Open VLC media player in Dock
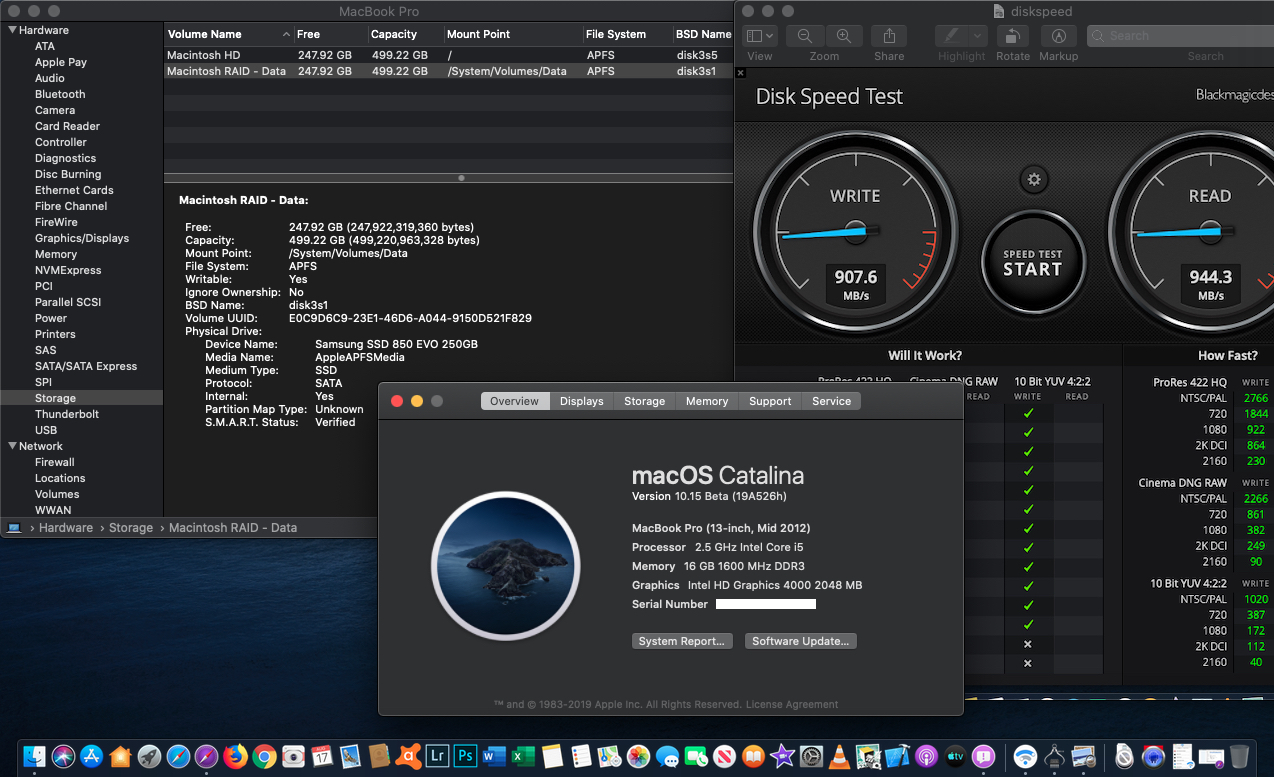Screen dimensions: 1274x777 tap(840, 756)
